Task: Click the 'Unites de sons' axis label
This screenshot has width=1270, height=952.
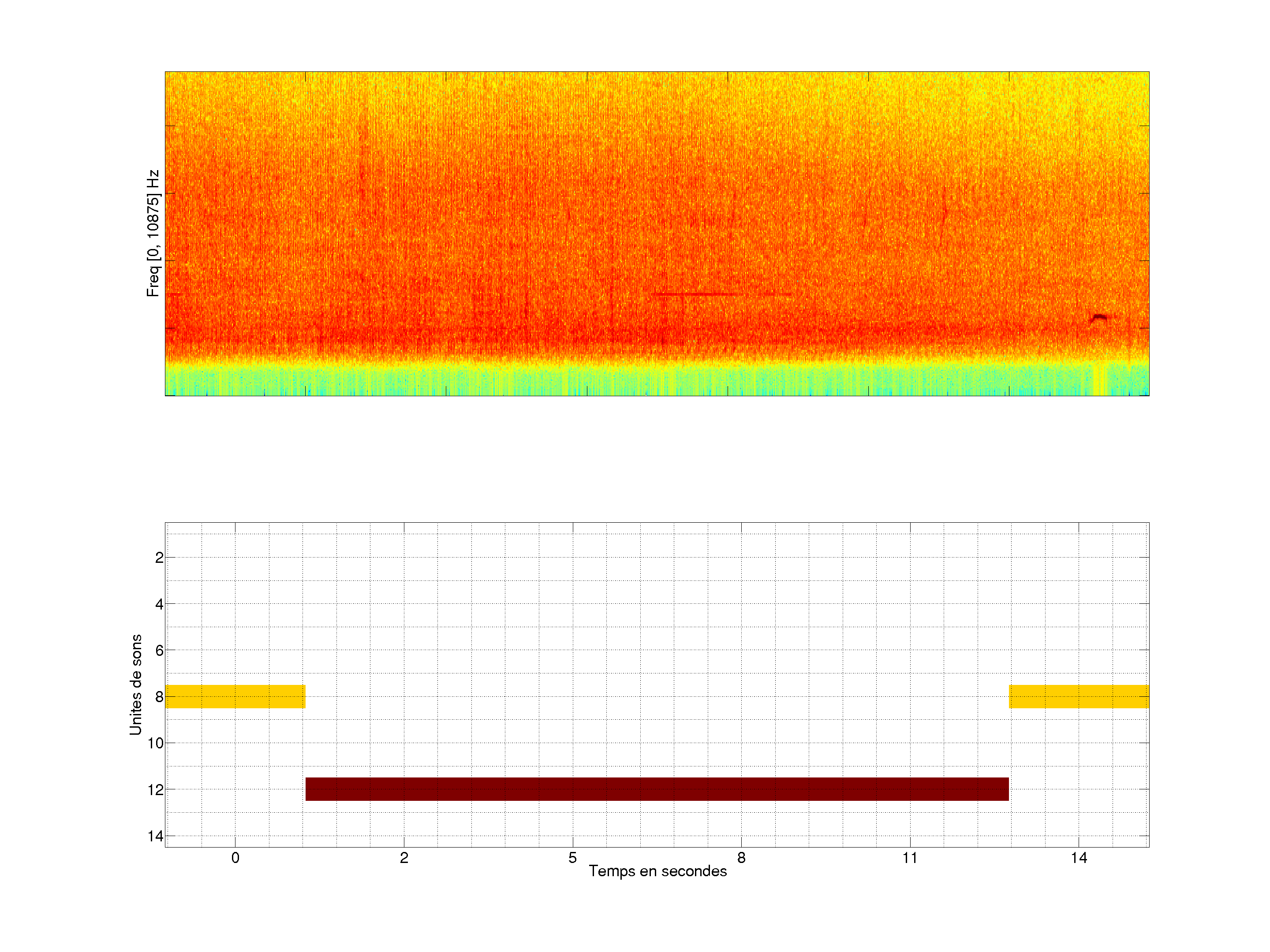Action: click(135, 684)
